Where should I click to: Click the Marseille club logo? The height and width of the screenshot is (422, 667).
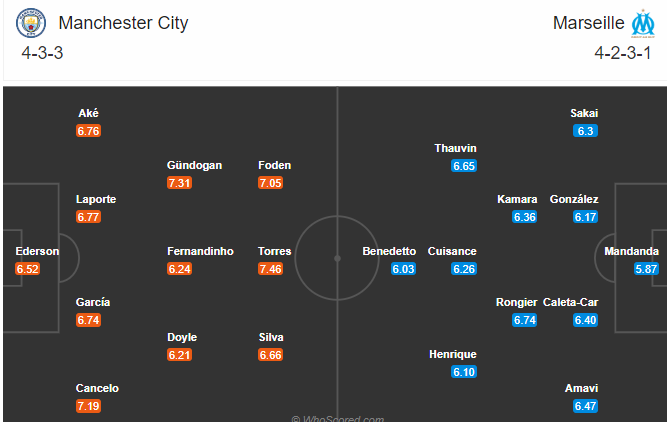click(641, 24)
